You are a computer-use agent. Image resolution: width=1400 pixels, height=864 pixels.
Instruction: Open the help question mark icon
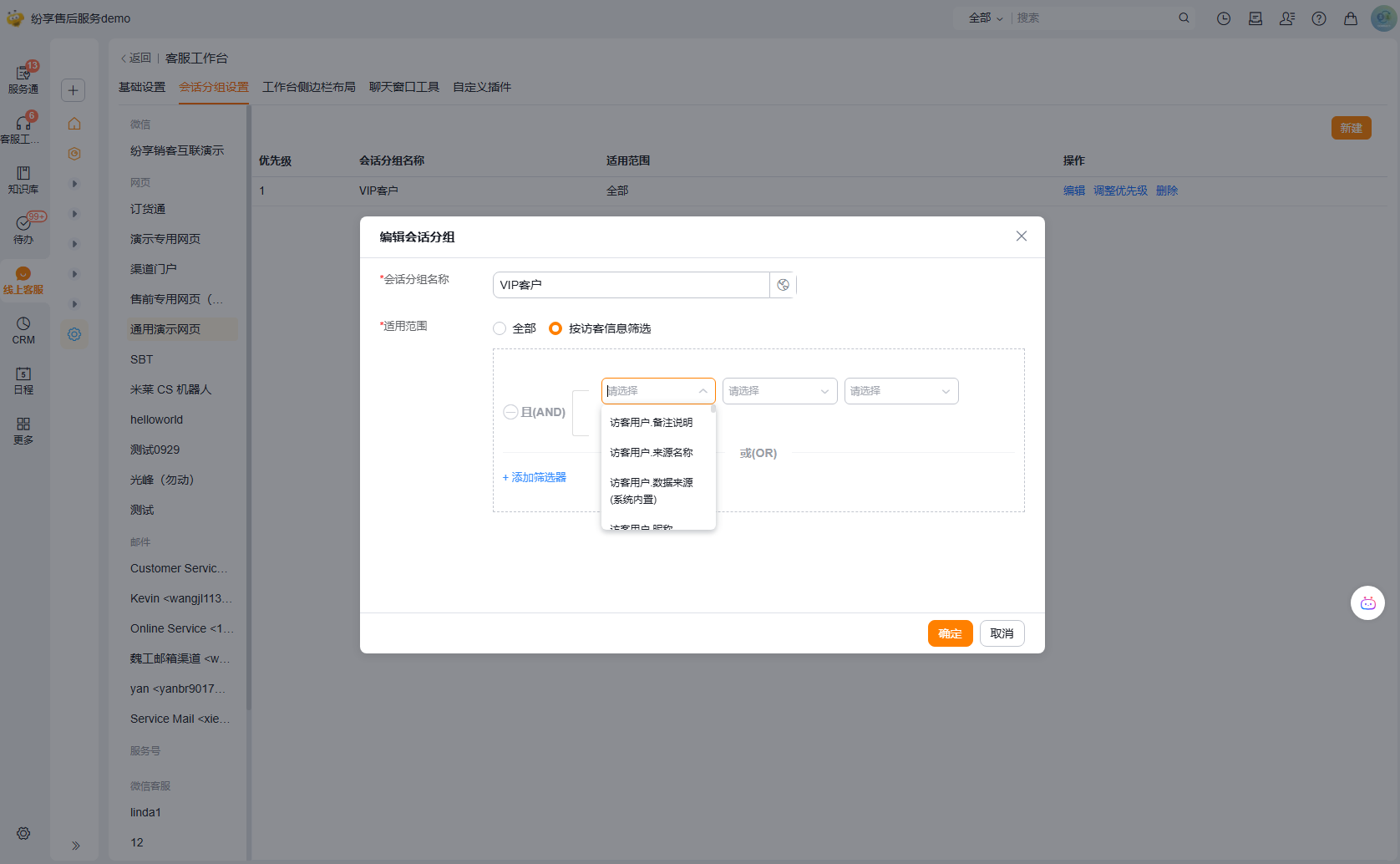pos(1319,18)
